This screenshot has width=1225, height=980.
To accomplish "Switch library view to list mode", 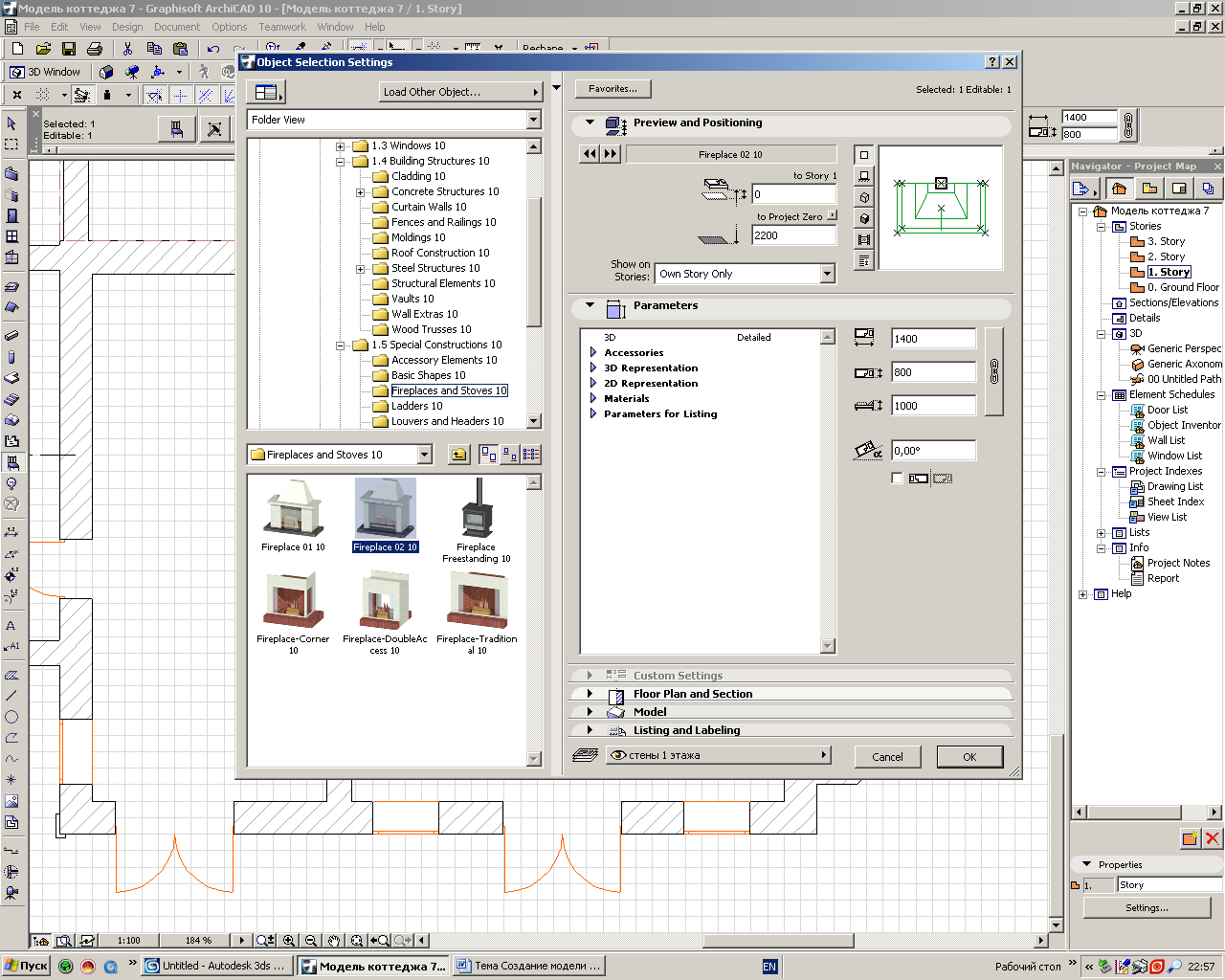I will click(x=531, y=455).
